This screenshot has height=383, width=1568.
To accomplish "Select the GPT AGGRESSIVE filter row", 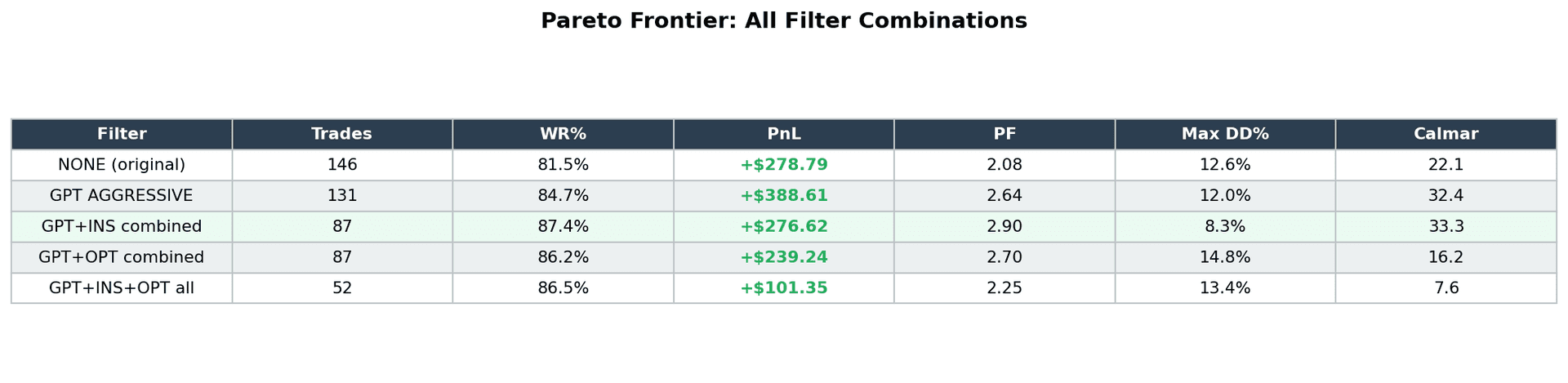I will (122, 196).
